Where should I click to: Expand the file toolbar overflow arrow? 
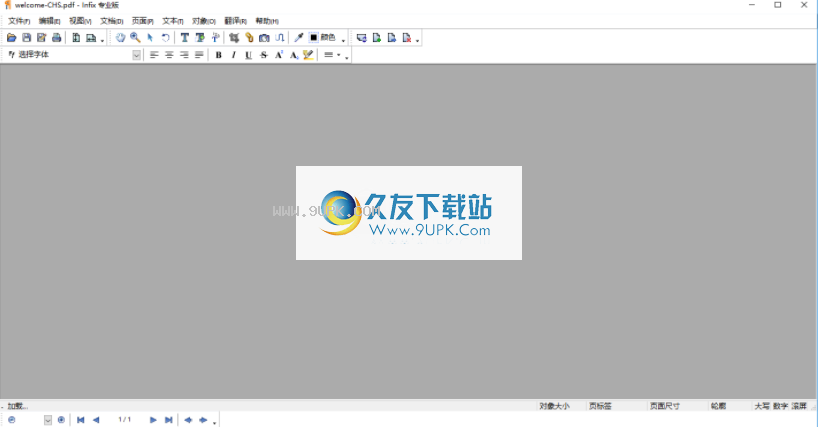102,40
